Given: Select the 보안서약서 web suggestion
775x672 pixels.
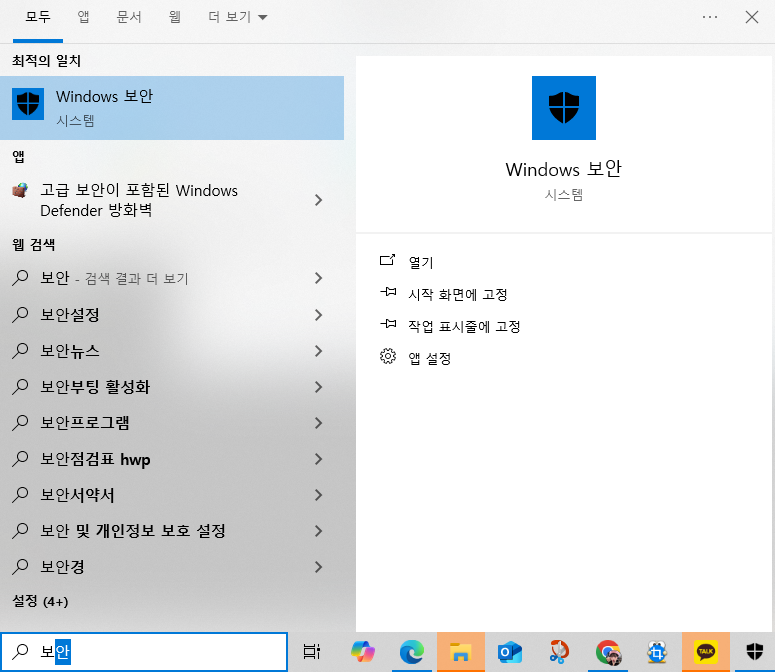Looking at the screenshot, I should (x=172, y=495).
